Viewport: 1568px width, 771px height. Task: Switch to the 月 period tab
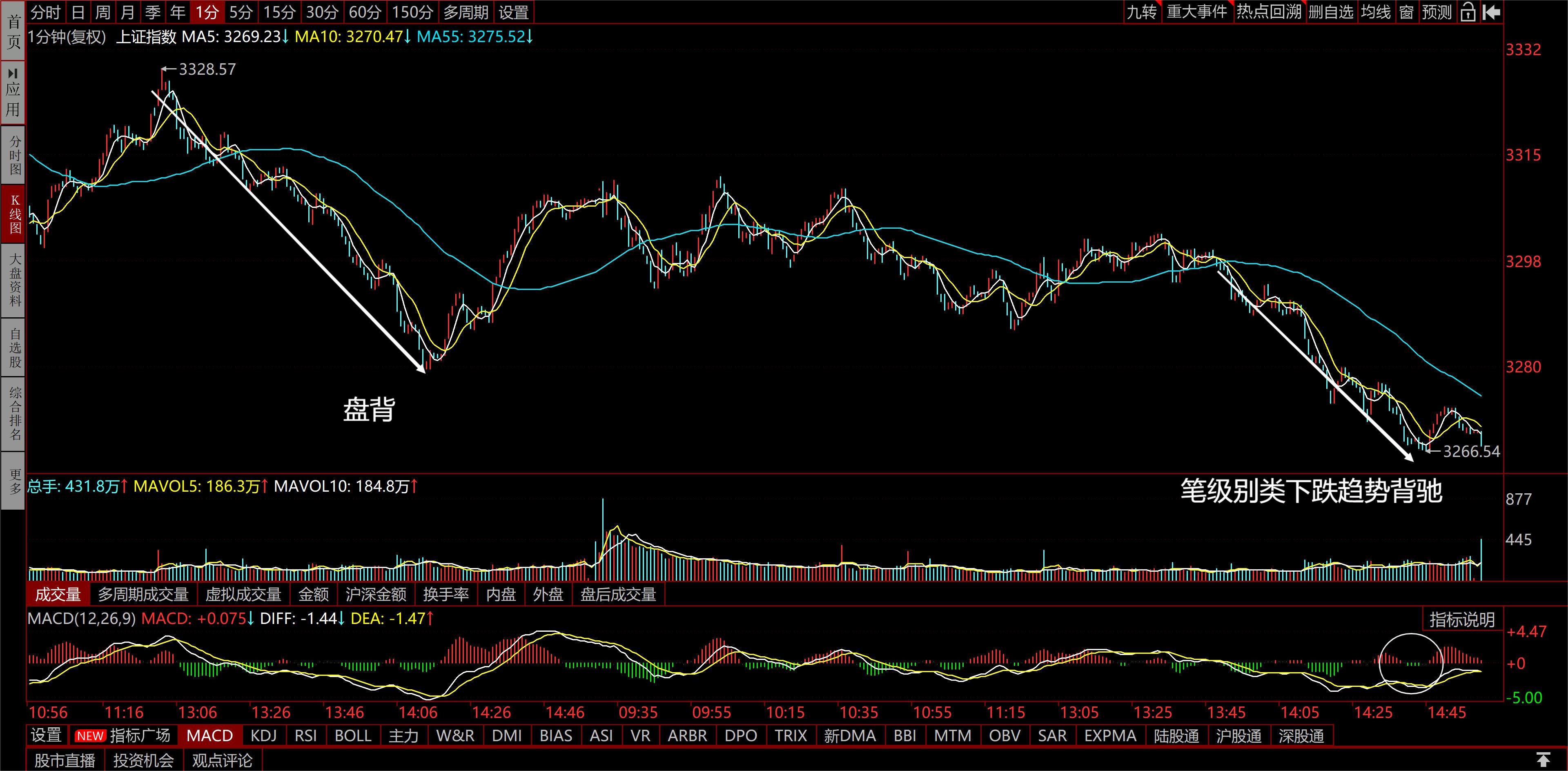pyautogui.click(x=128, y=12)
